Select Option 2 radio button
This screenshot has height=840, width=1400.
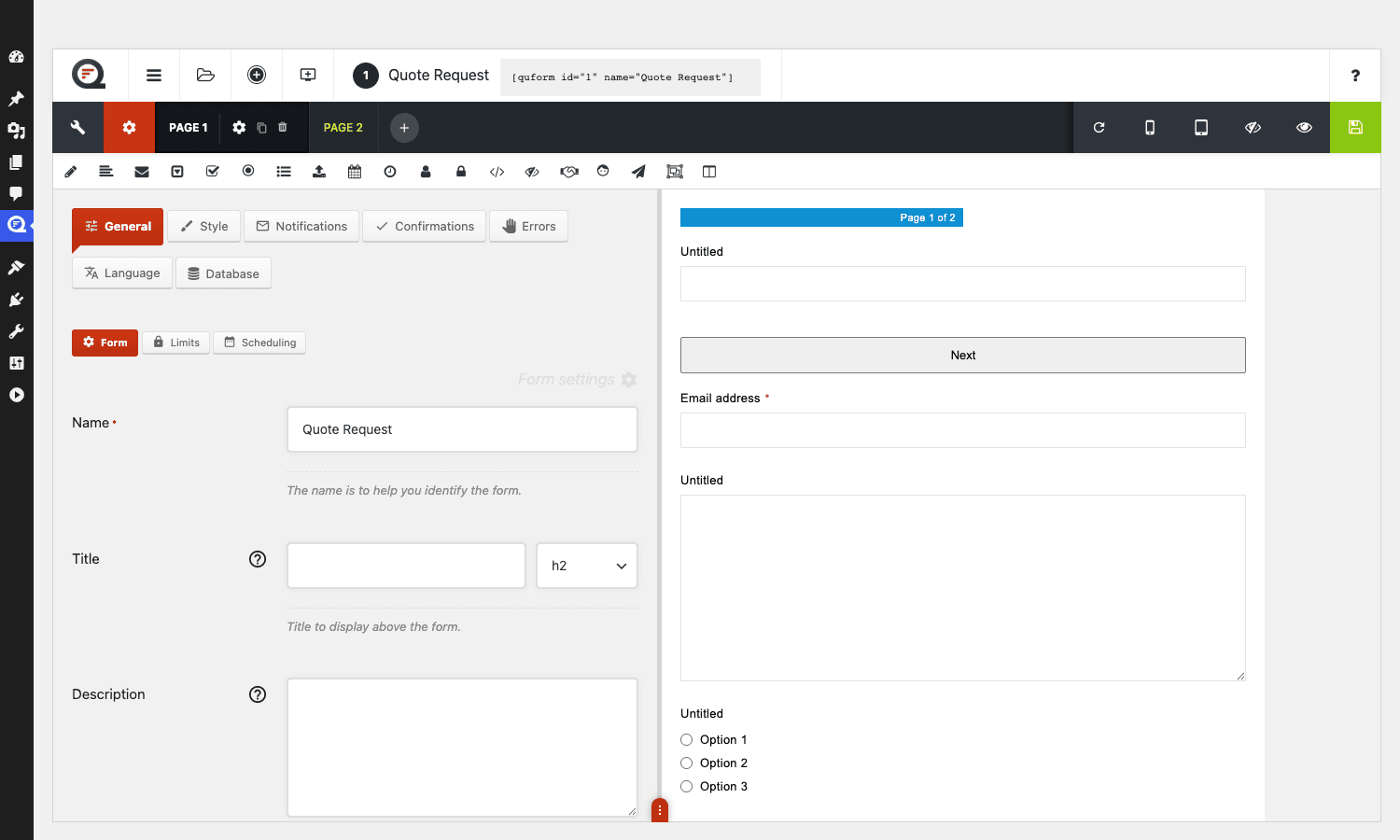[687, 763]
